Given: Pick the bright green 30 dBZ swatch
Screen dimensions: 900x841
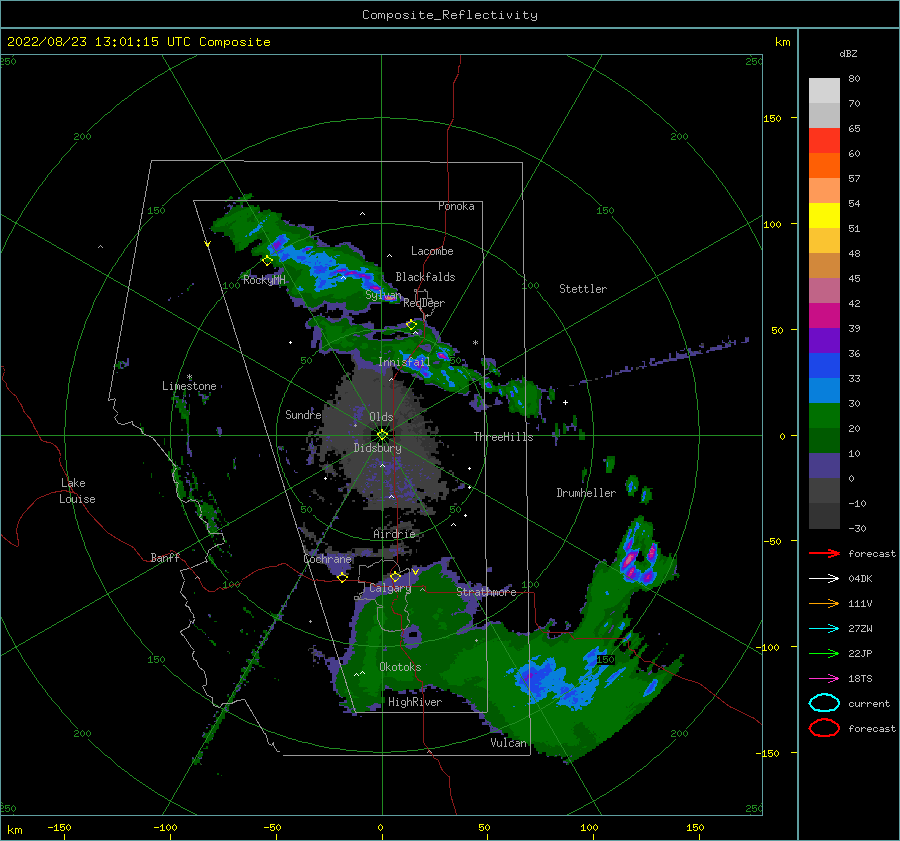Looking at the screenshot, I should 824,415.
